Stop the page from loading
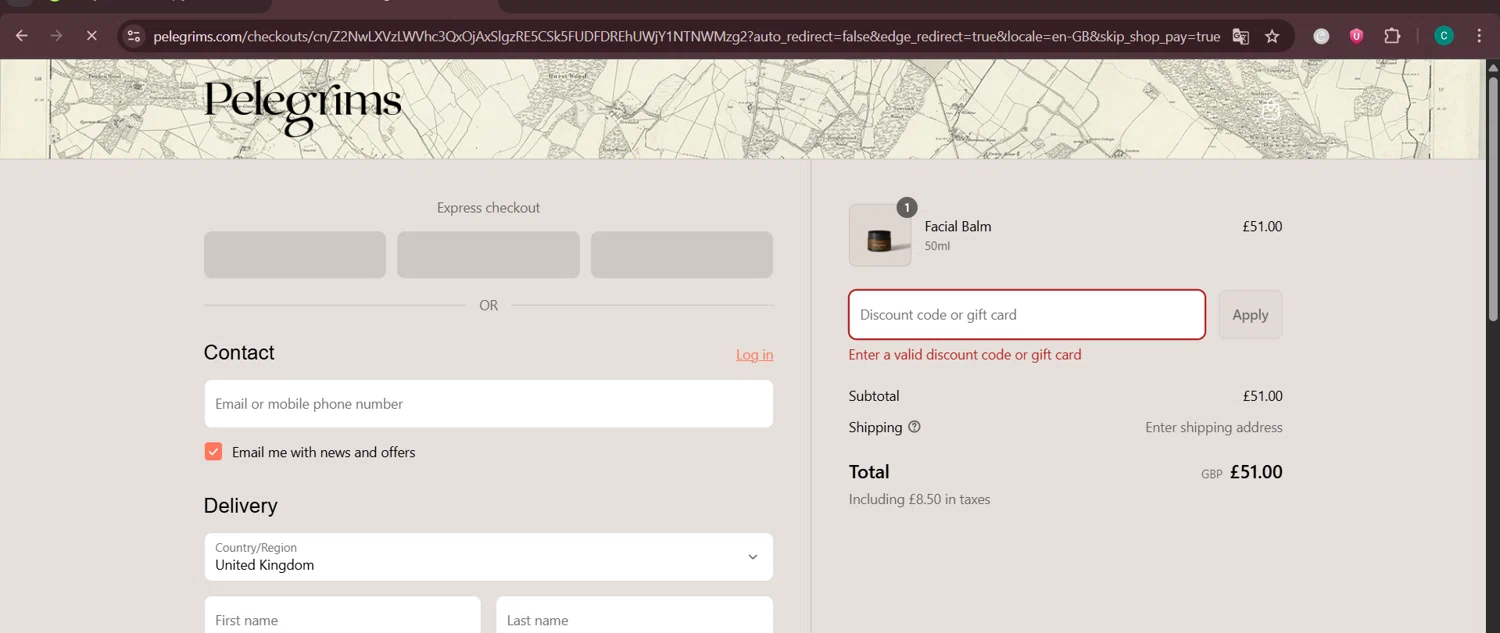This screenshot has width=1500, height=633. [x=91, y=36]
